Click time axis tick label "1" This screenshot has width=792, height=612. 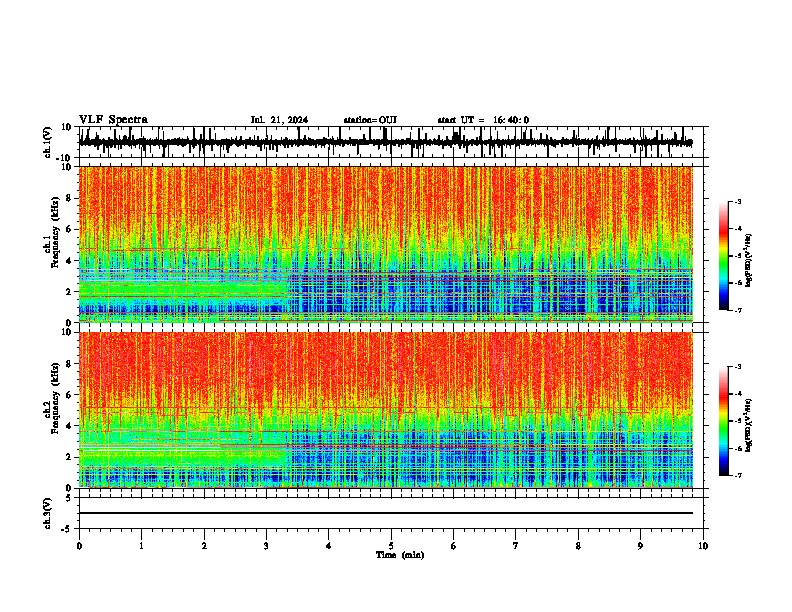click(x=141, y=546)
